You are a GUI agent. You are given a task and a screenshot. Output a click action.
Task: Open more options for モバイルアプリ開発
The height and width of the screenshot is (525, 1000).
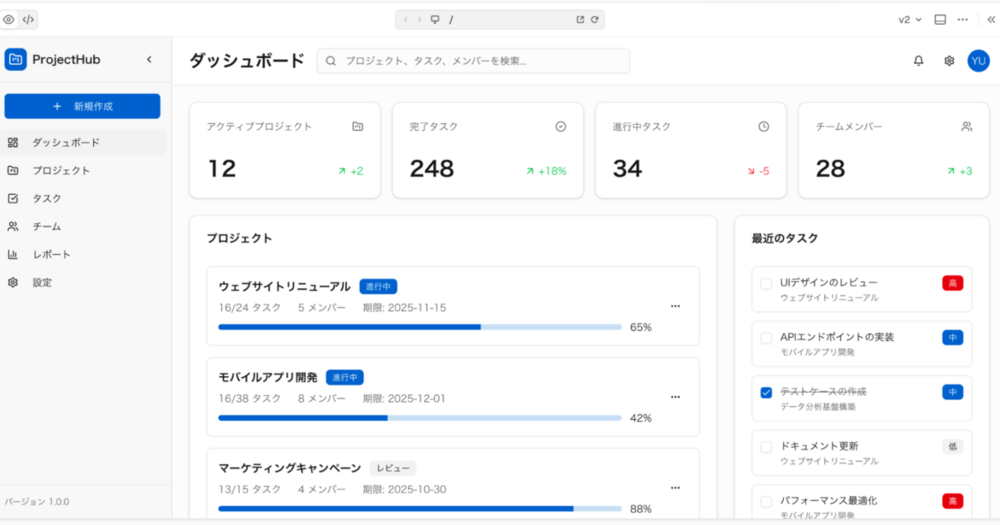675,397
